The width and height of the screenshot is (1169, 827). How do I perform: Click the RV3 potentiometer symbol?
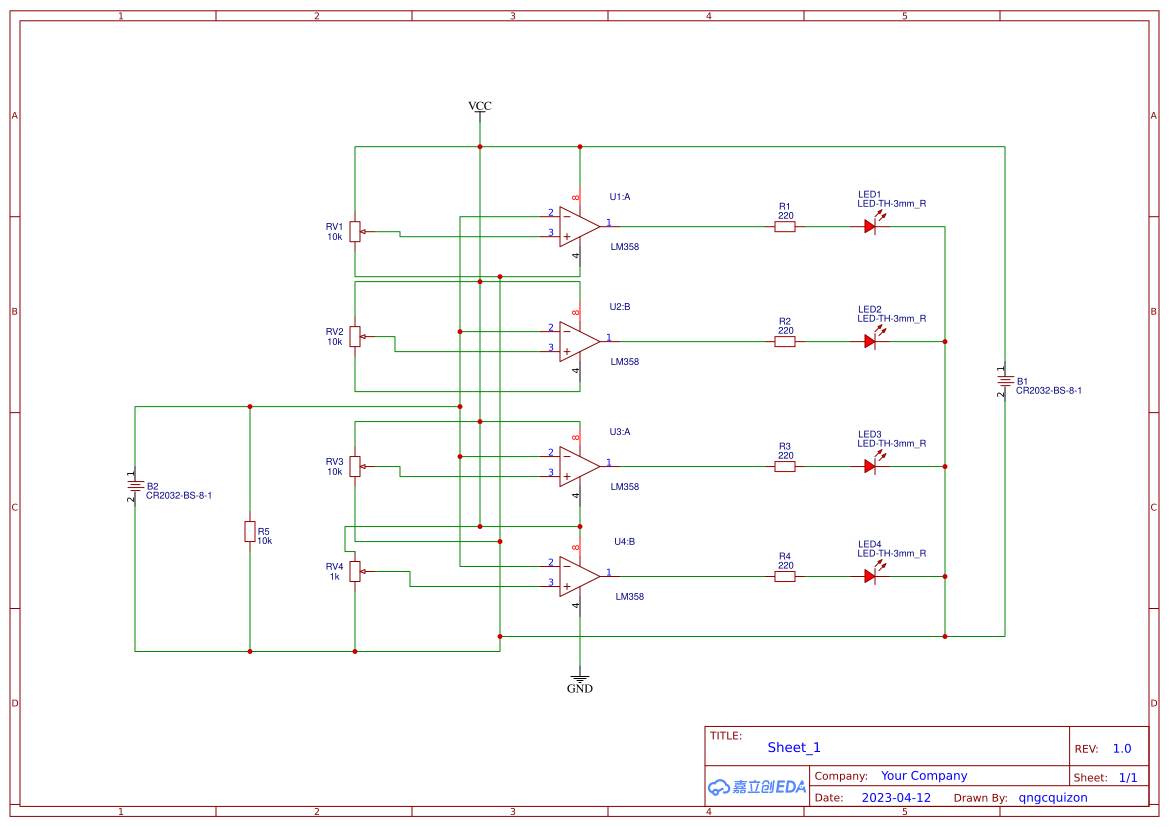coord(356,467)
